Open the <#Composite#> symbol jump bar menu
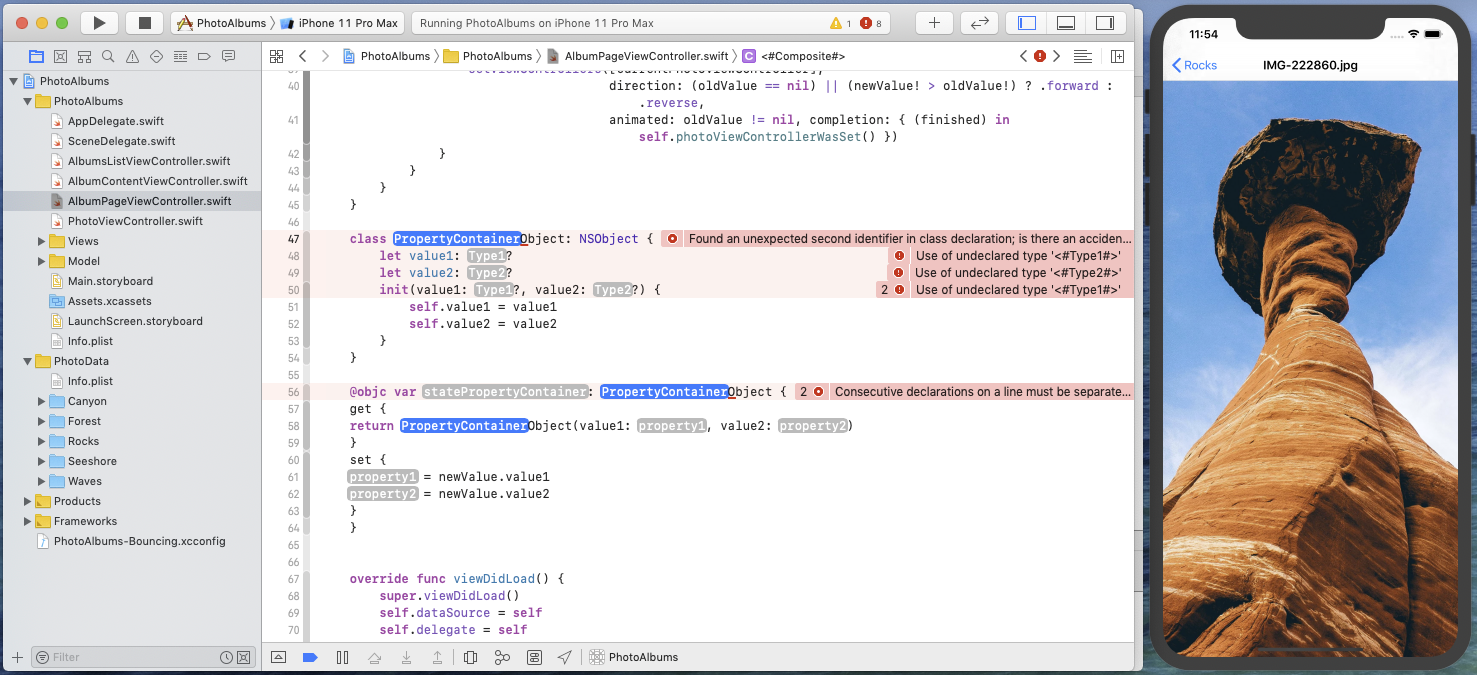Screen dimensions: 1477x675 tap(794, 56)
